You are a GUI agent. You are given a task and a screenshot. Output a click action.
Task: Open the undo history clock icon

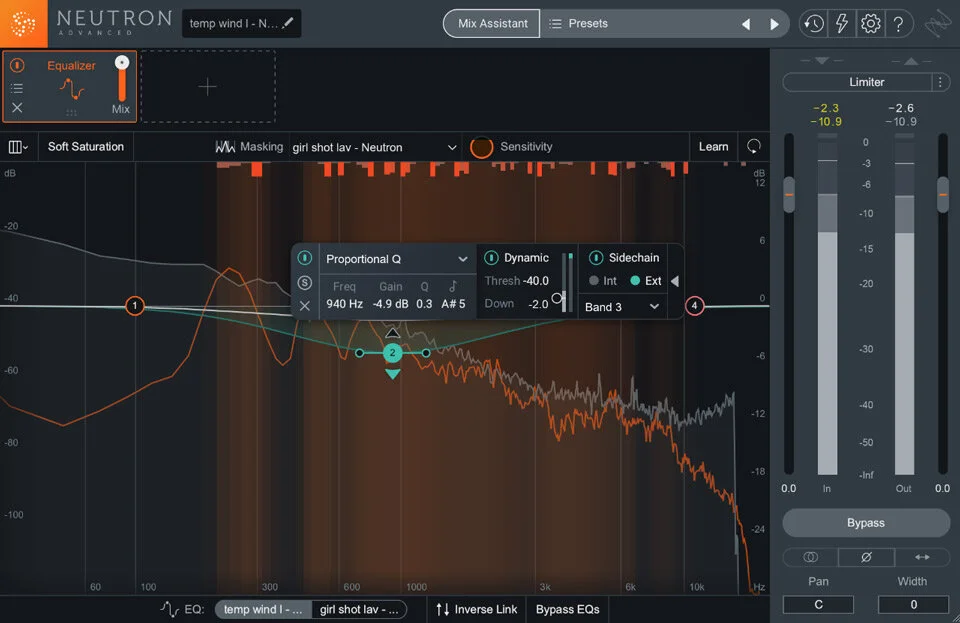814,24
